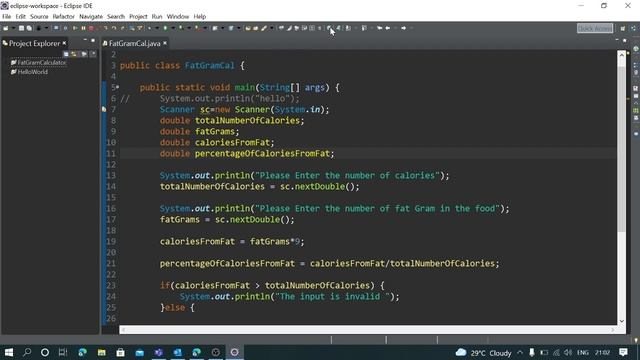Image resolution: width=640 pixels, height=360 pixels.
Task: Click the Resume debug toolbar icon
Action: (x=75, y=28)
